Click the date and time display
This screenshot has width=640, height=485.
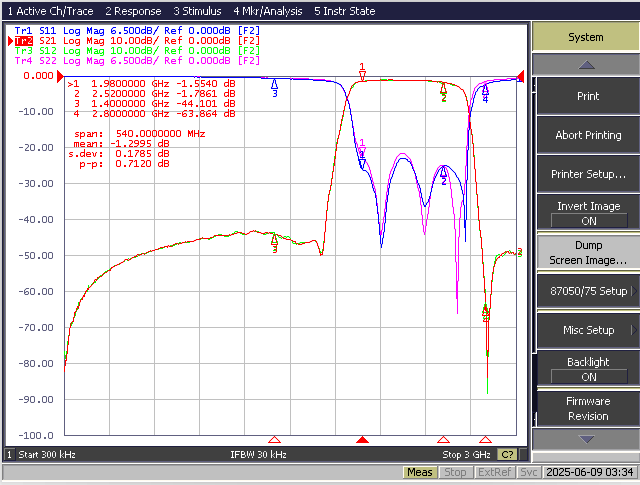coord(590,472)
